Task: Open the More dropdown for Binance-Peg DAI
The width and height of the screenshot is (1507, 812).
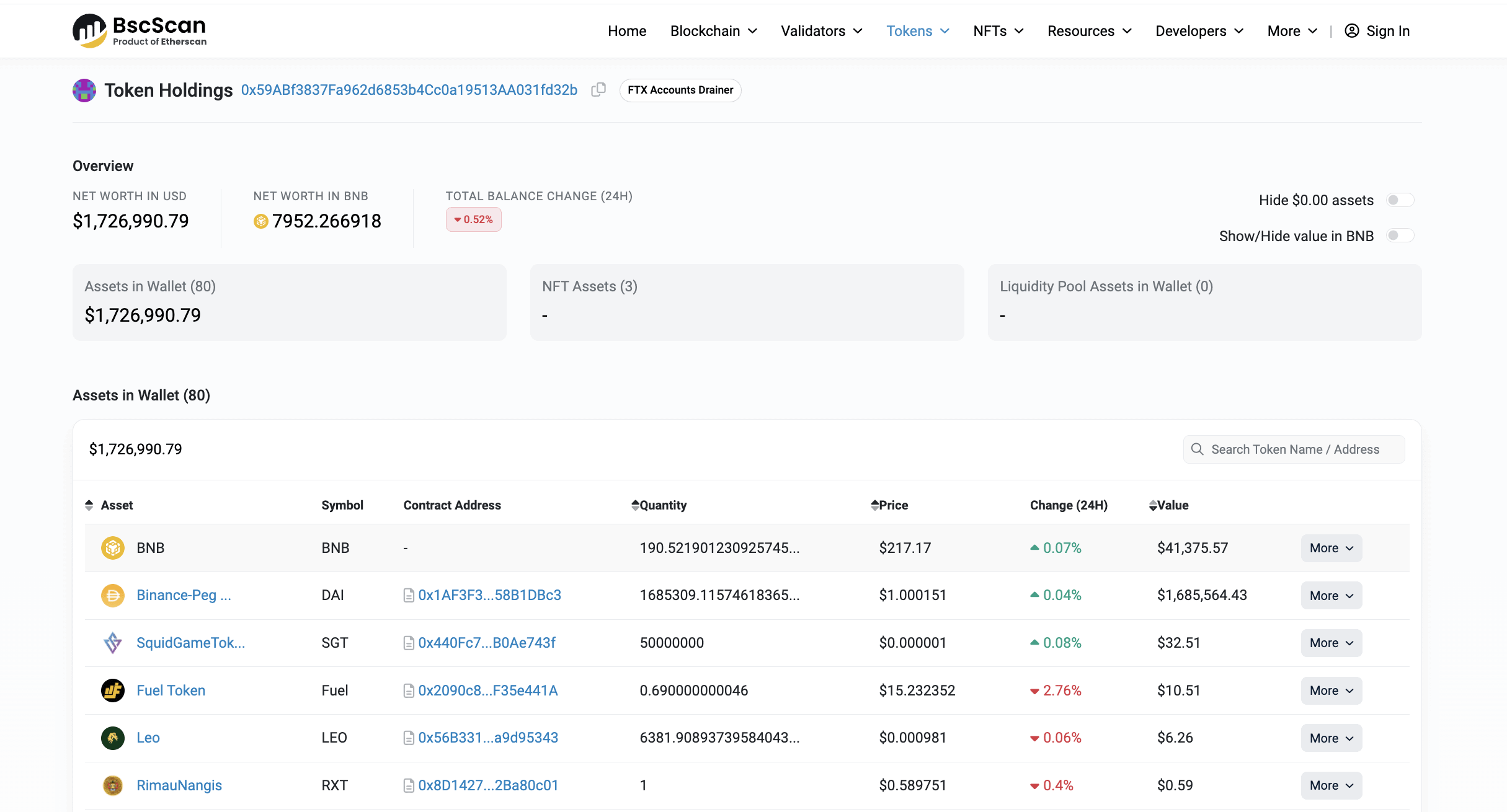Action: tap(1331, 596)
